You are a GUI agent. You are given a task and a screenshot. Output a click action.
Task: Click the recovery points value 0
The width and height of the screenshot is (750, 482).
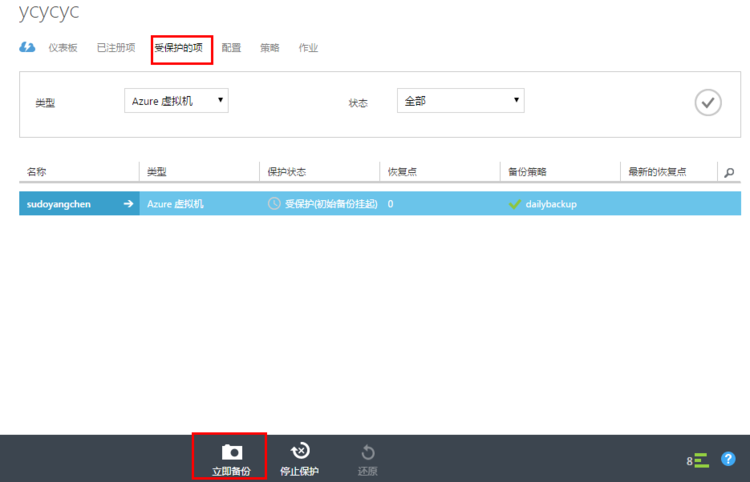click(390, 204)
